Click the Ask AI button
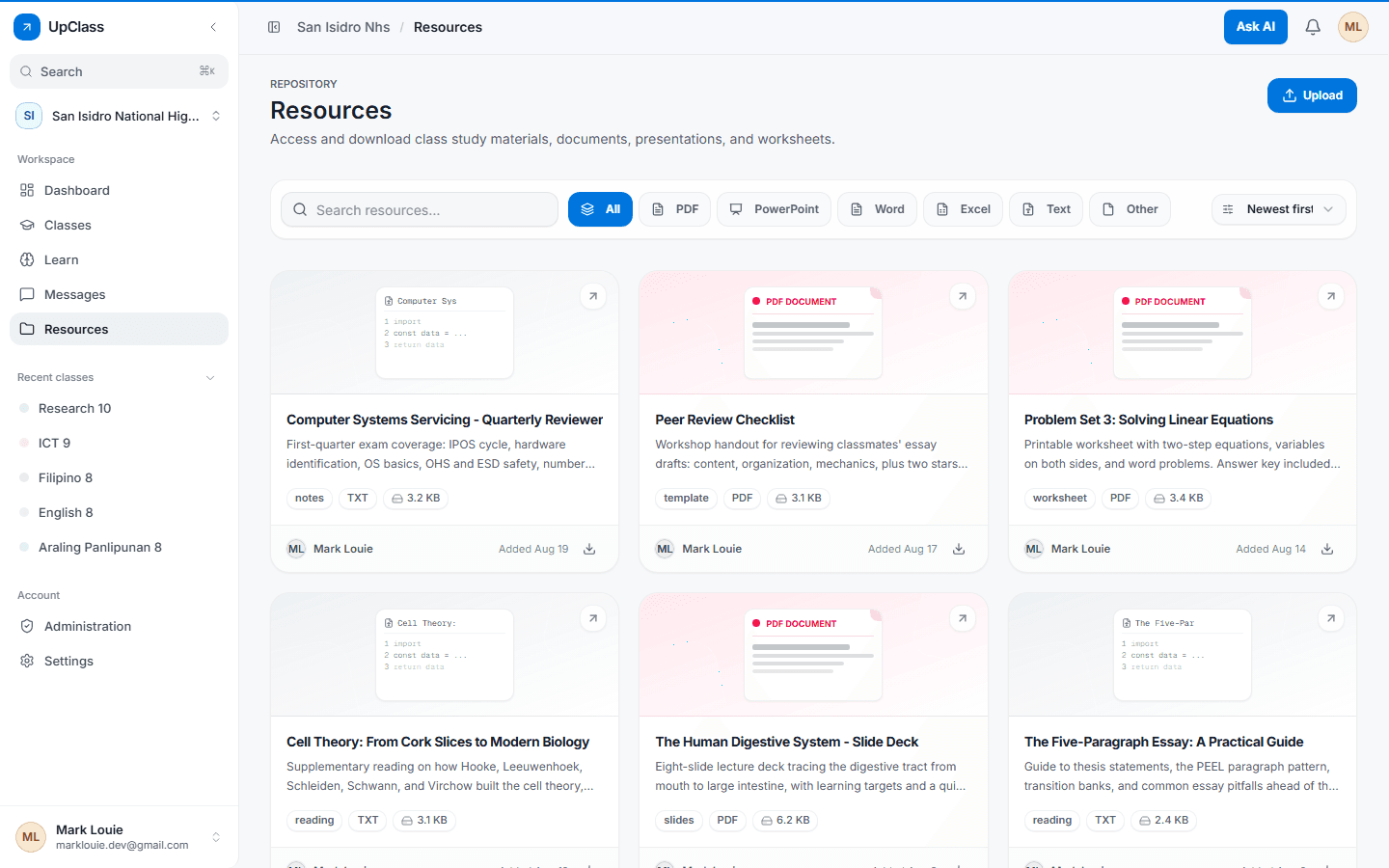 [1256, 27]
